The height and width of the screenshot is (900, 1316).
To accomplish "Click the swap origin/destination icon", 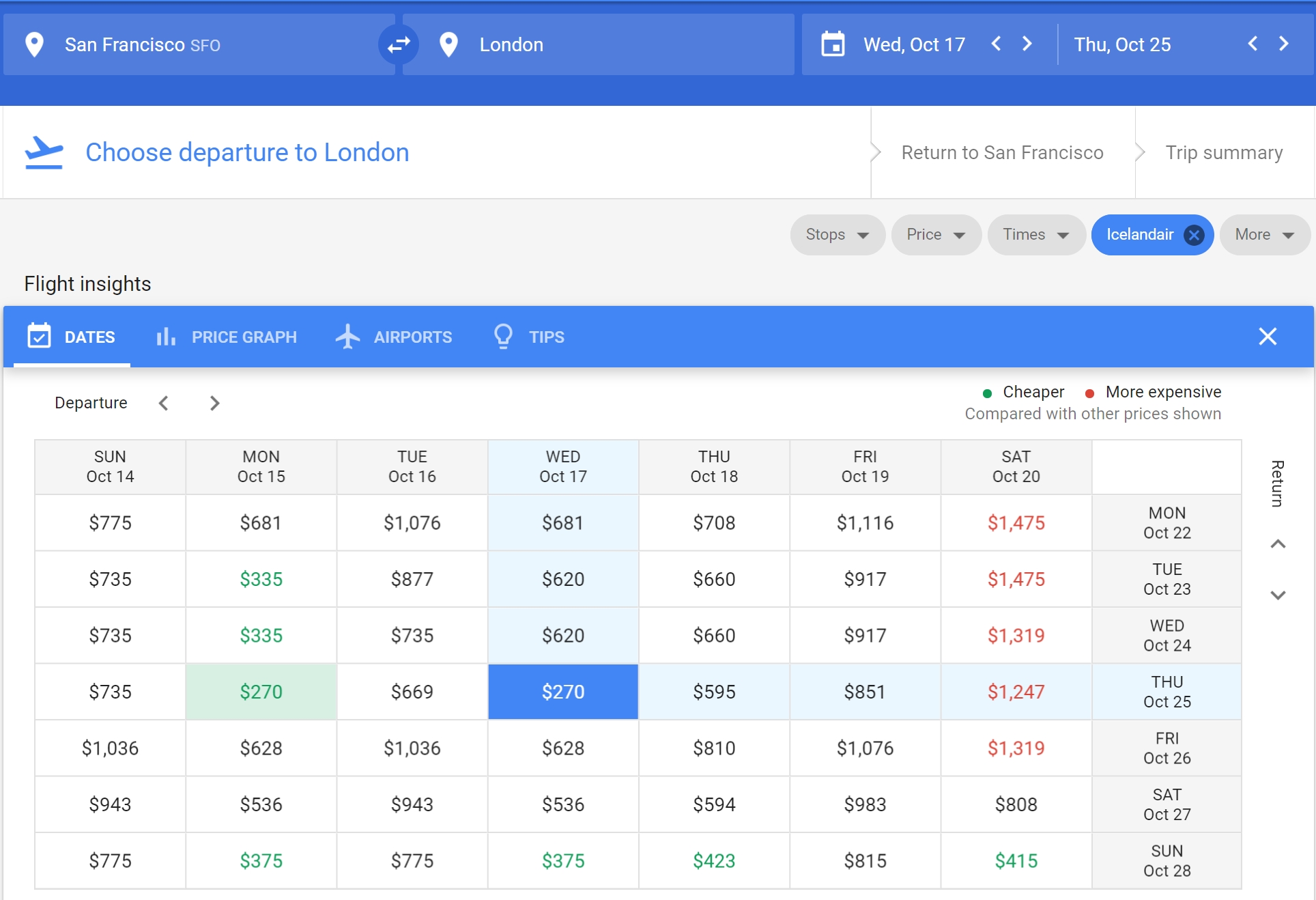I will click(x=399, y=44).
